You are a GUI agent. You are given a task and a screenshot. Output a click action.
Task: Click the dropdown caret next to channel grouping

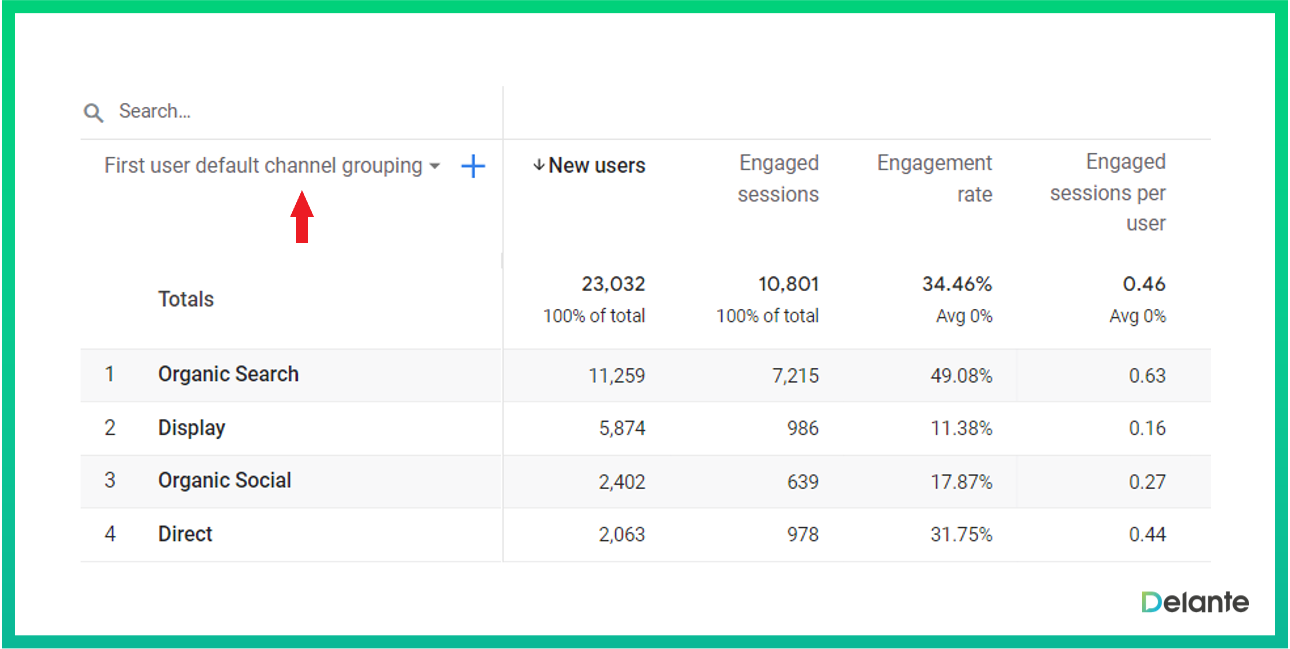pos(435,167)
